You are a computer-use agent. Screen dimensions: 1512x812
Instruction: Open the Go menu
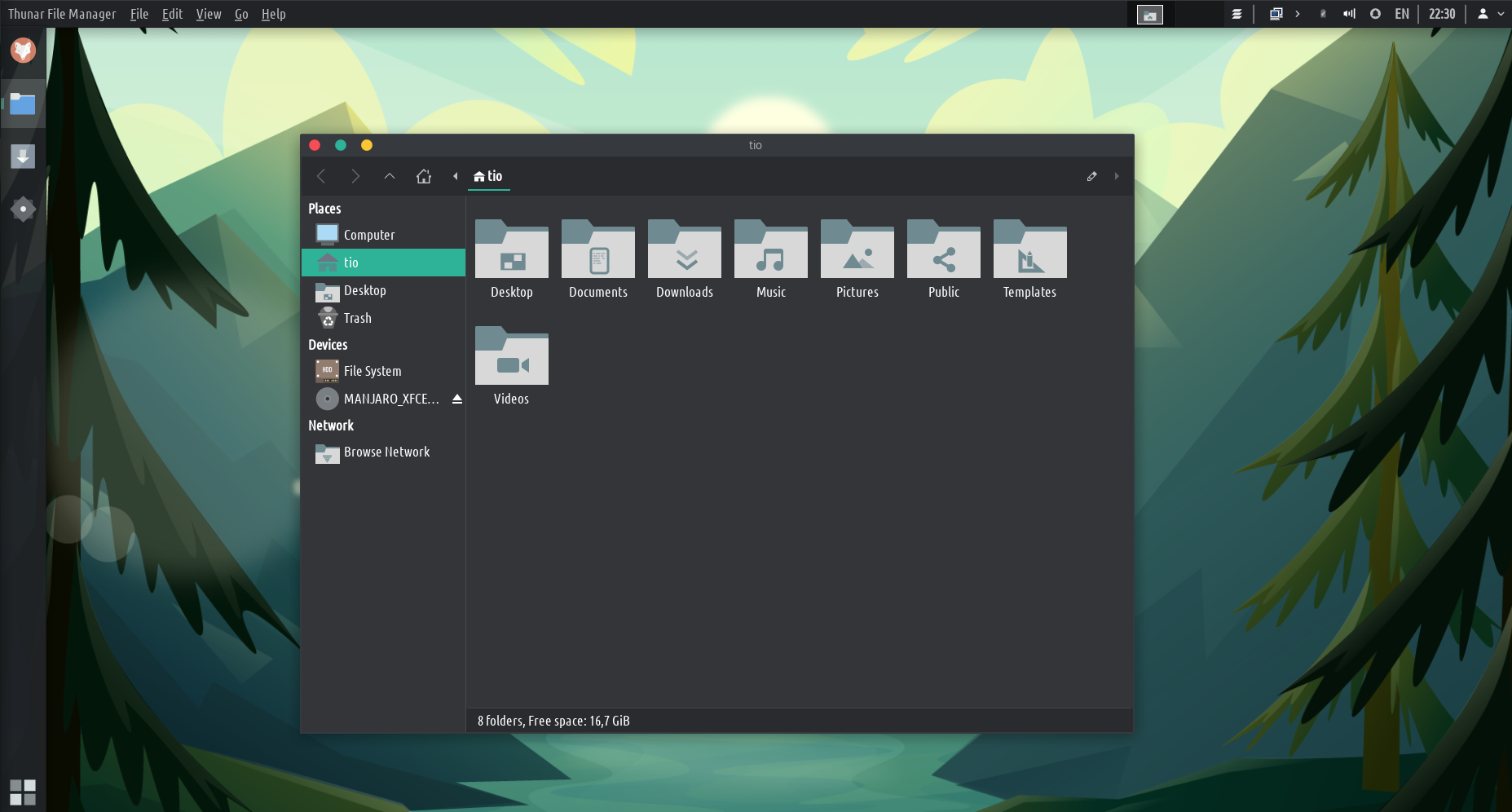(241, 14)
